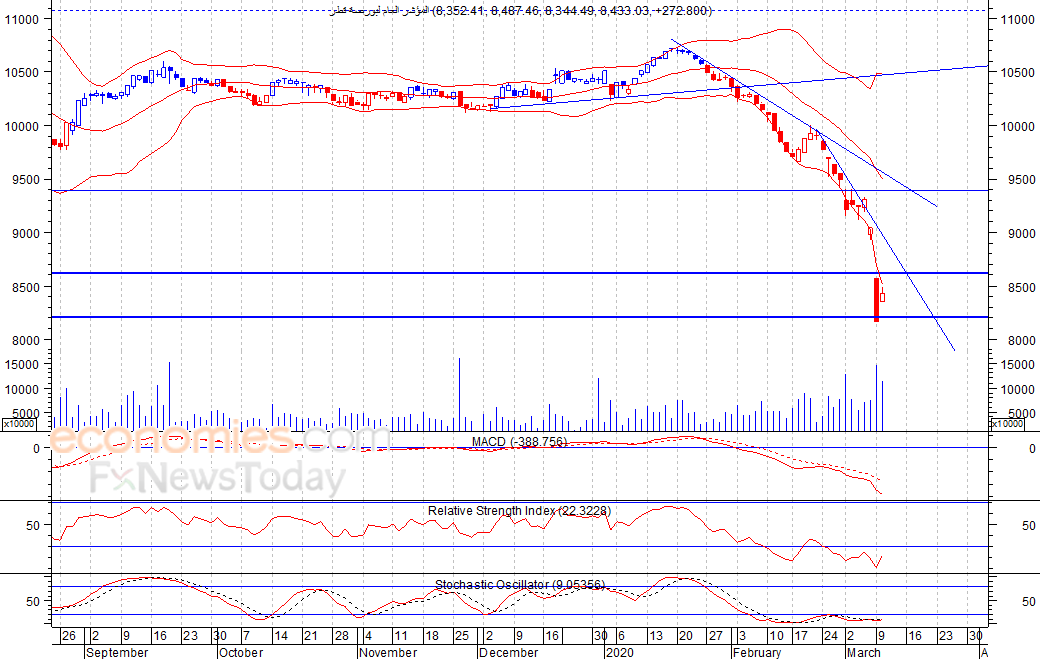The image size is (1040, 659).
Task: Click the tallest volume bar near November 25
Action: coord(459,394)
